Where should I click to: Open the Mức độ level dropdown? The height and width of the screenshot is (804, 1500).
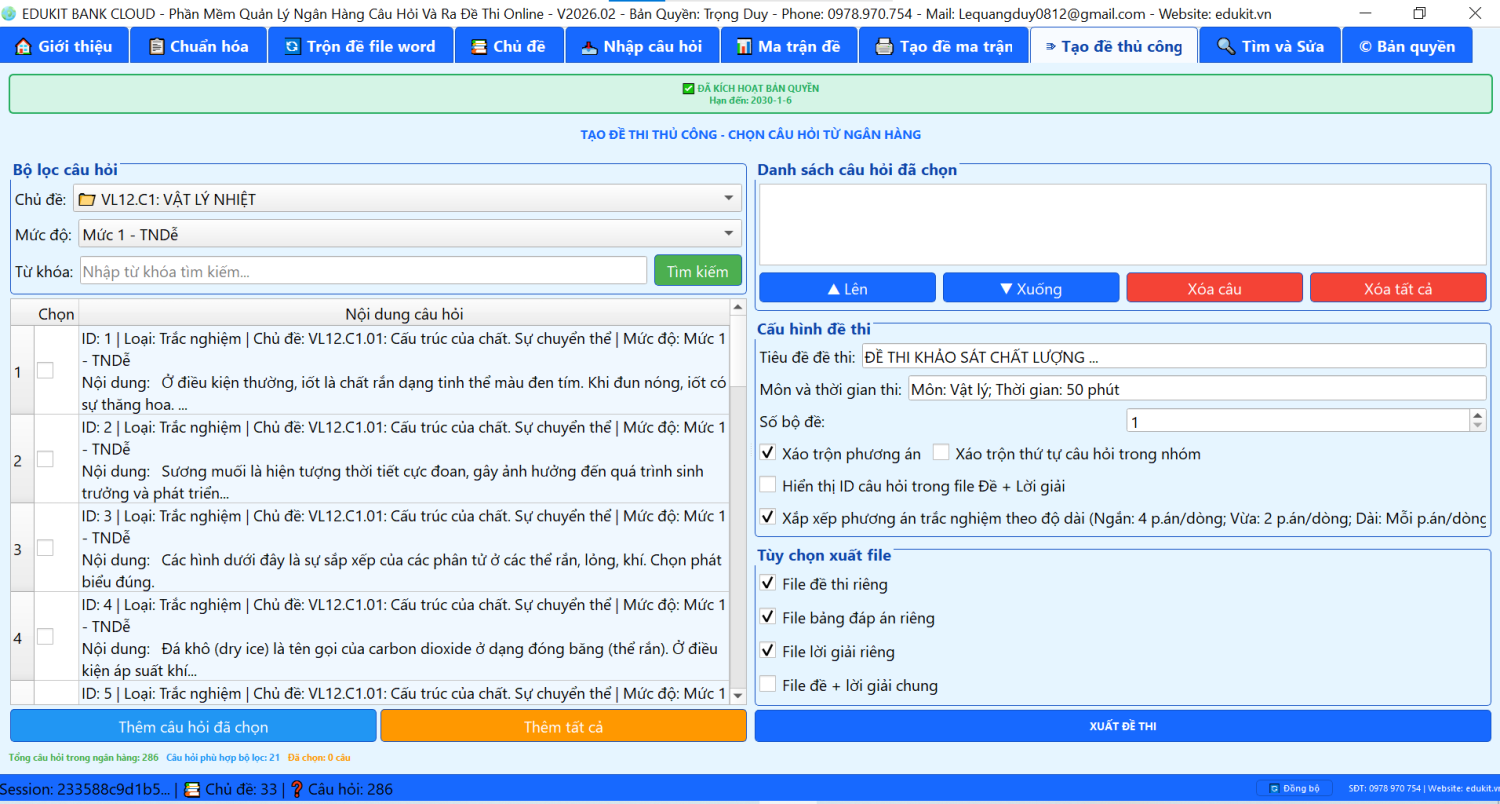click(728, 235)
